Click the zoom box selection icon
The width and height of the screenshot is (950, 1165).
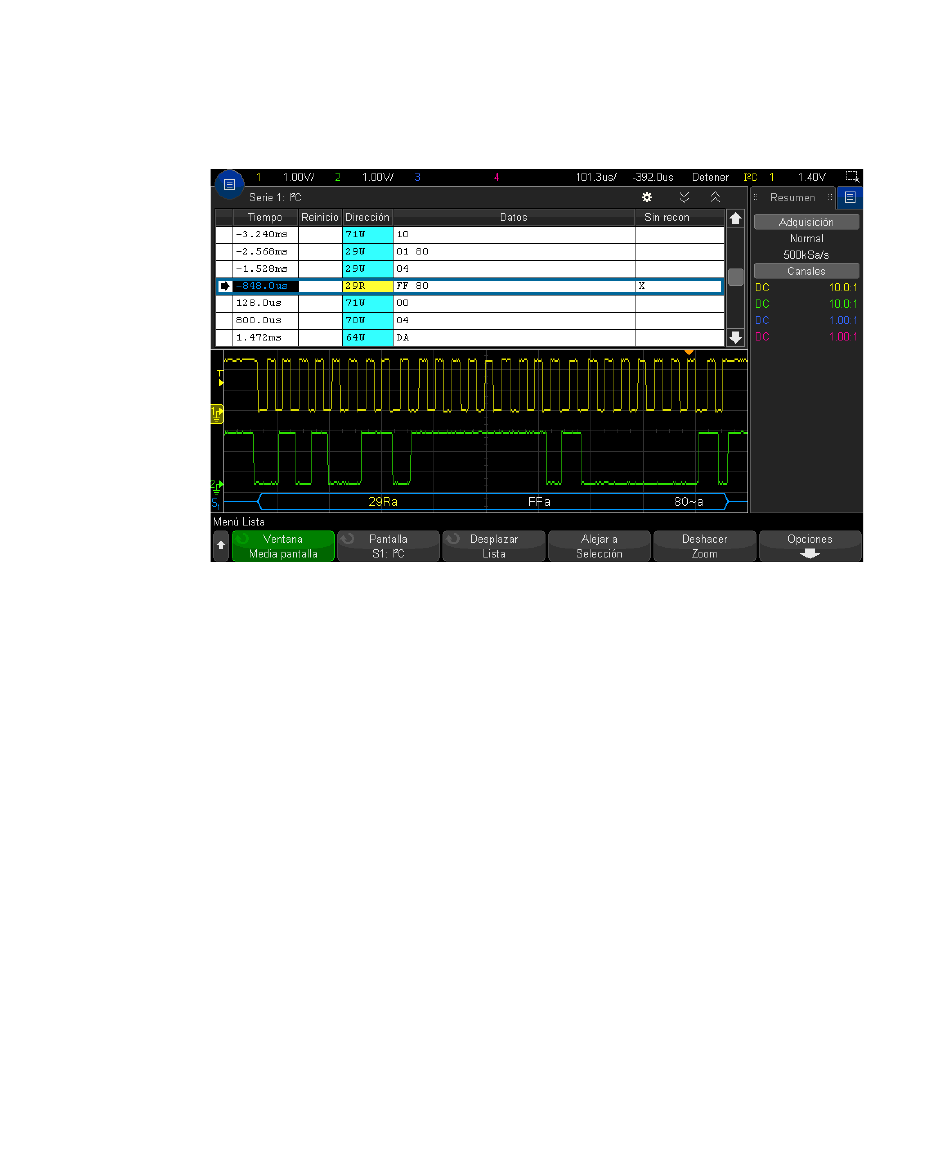[852, 177]
